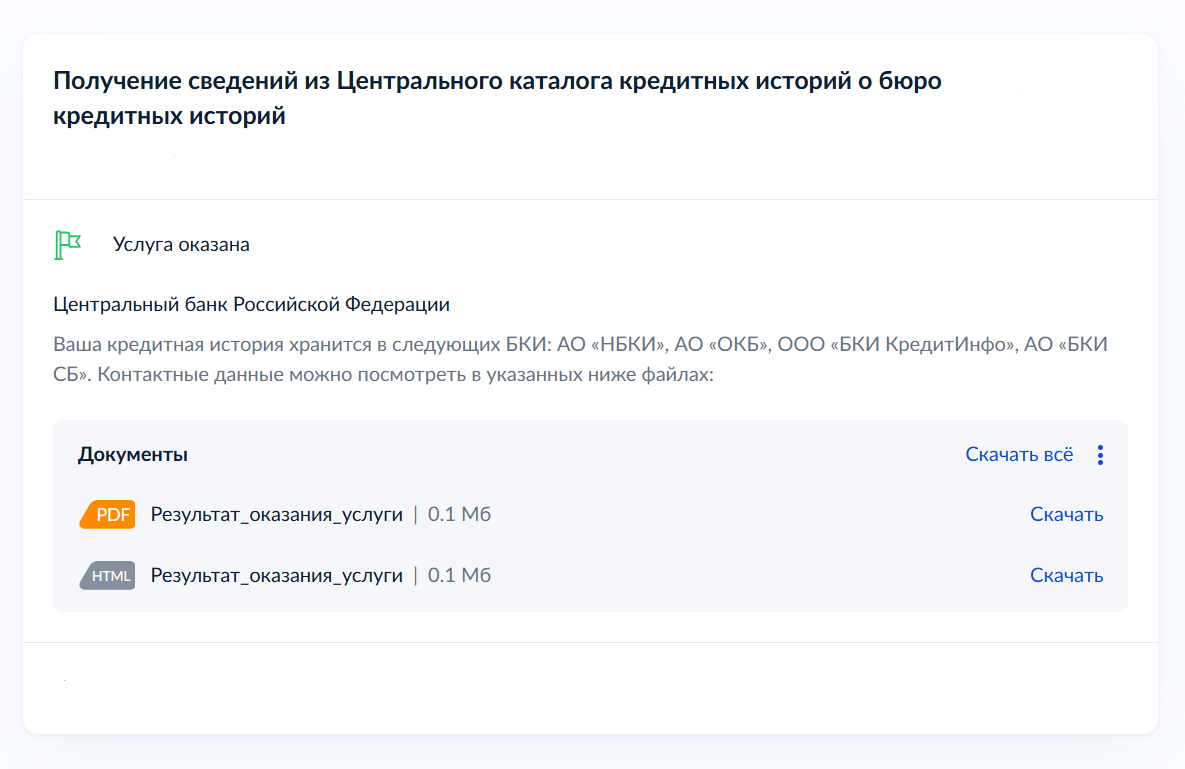
Task: Click the 0.1 Мб size of HTML file
Action: 459,576
